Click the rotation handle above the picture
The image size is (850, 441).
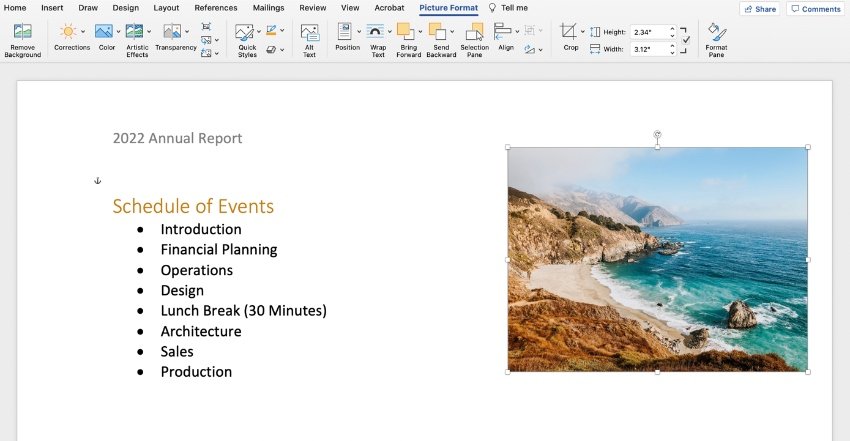657,134
